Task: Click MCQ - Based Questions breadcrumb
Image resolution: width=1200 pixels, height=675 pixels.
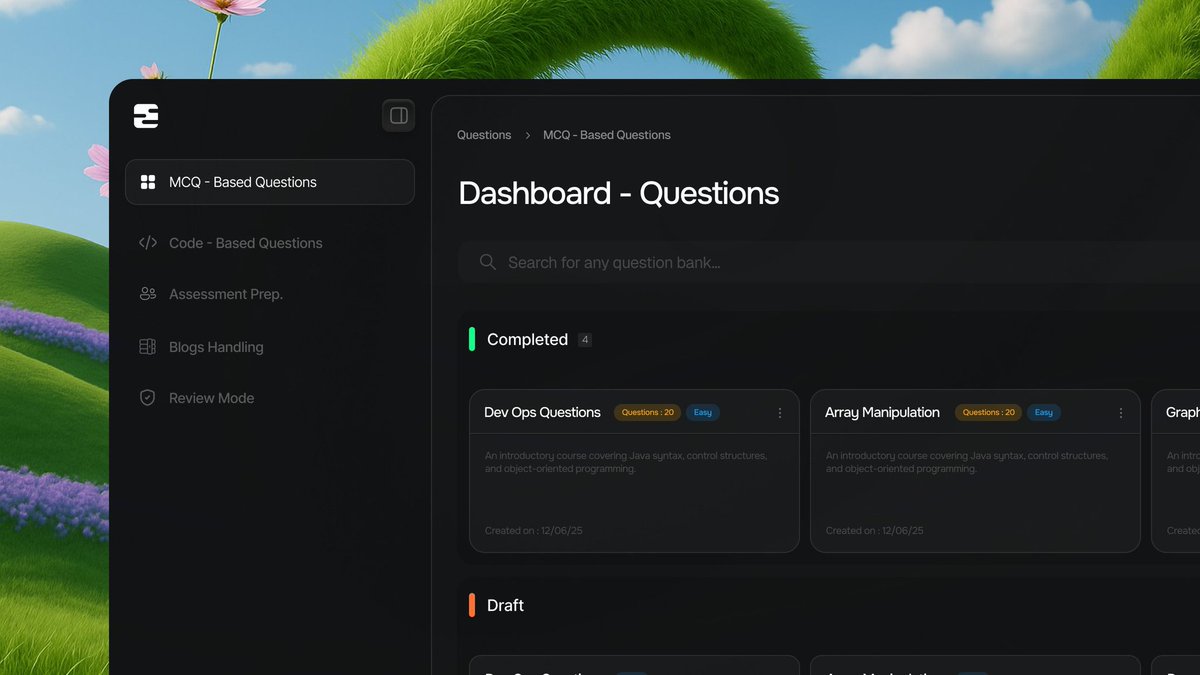Action: tap(607, 135)
